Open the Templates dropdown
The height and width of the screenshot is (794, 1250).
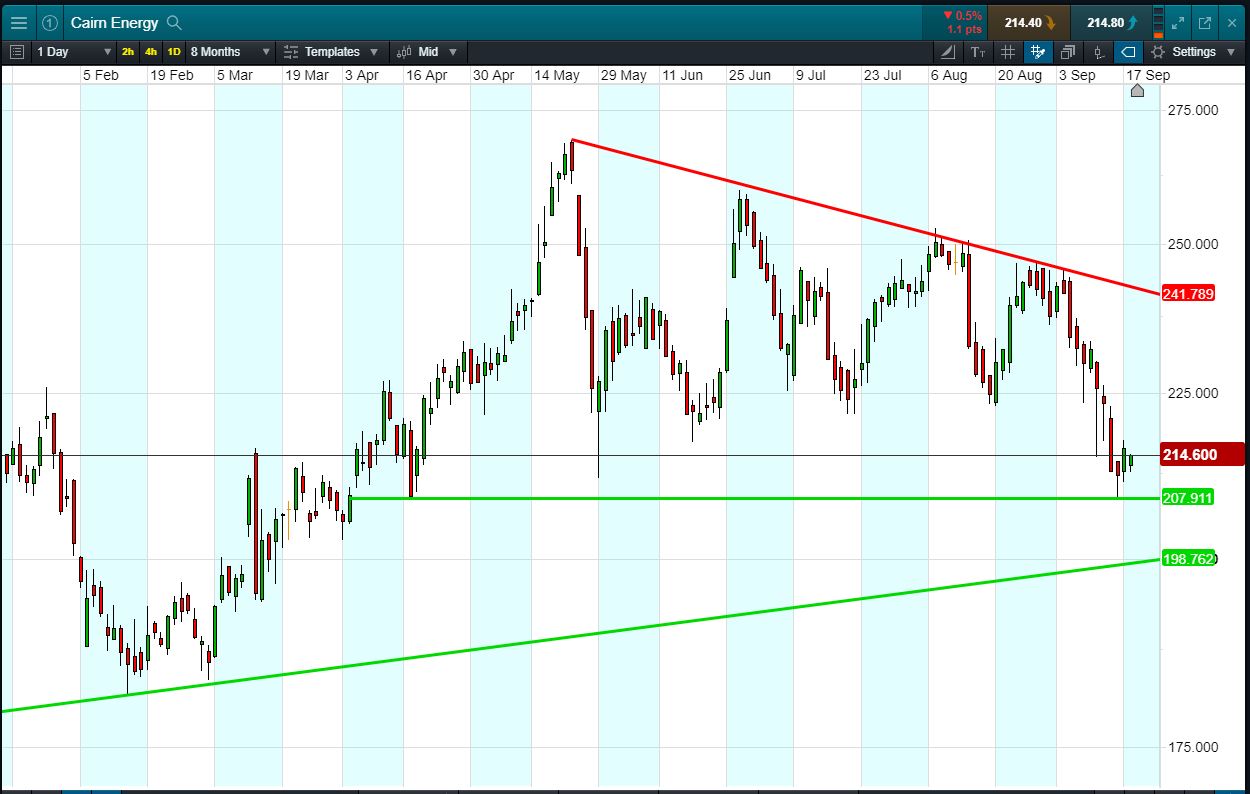tap(331, 51)
